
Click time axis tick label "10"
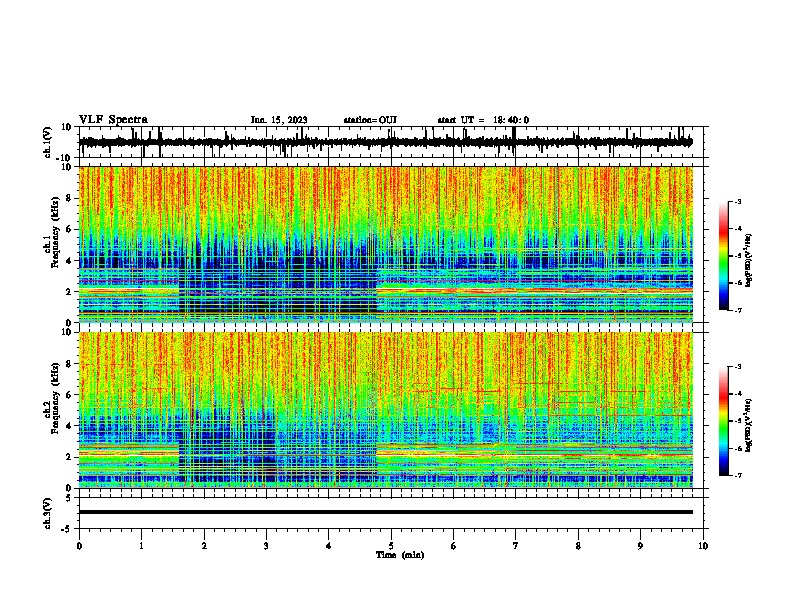point(703,546)
